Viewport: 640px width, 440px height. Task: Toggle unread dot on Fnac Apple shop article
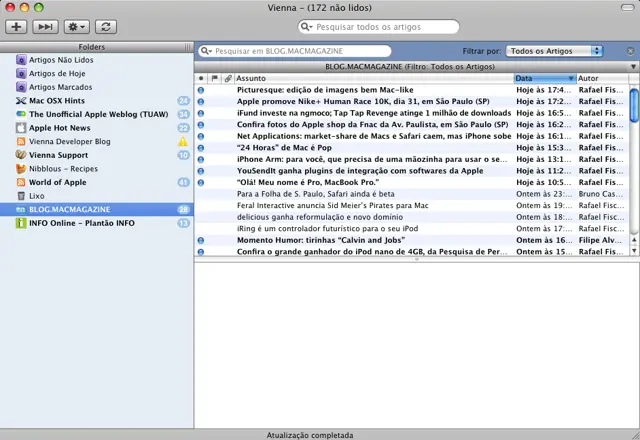coord(201,125)
